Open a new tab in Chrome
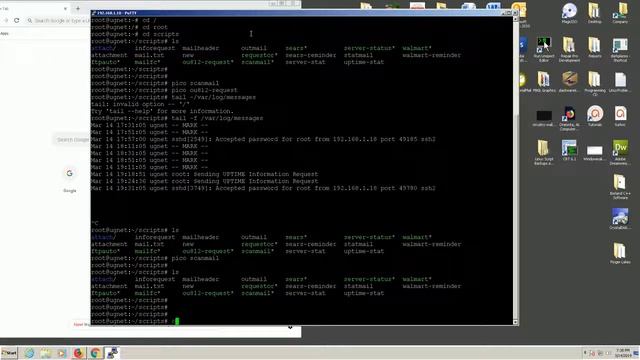This screenshot has width=640, height=360. point(78,8)
